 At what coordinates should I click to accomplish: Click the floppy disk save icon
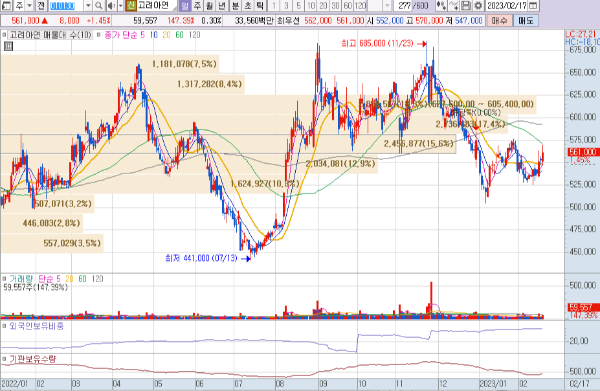point(466,6)
